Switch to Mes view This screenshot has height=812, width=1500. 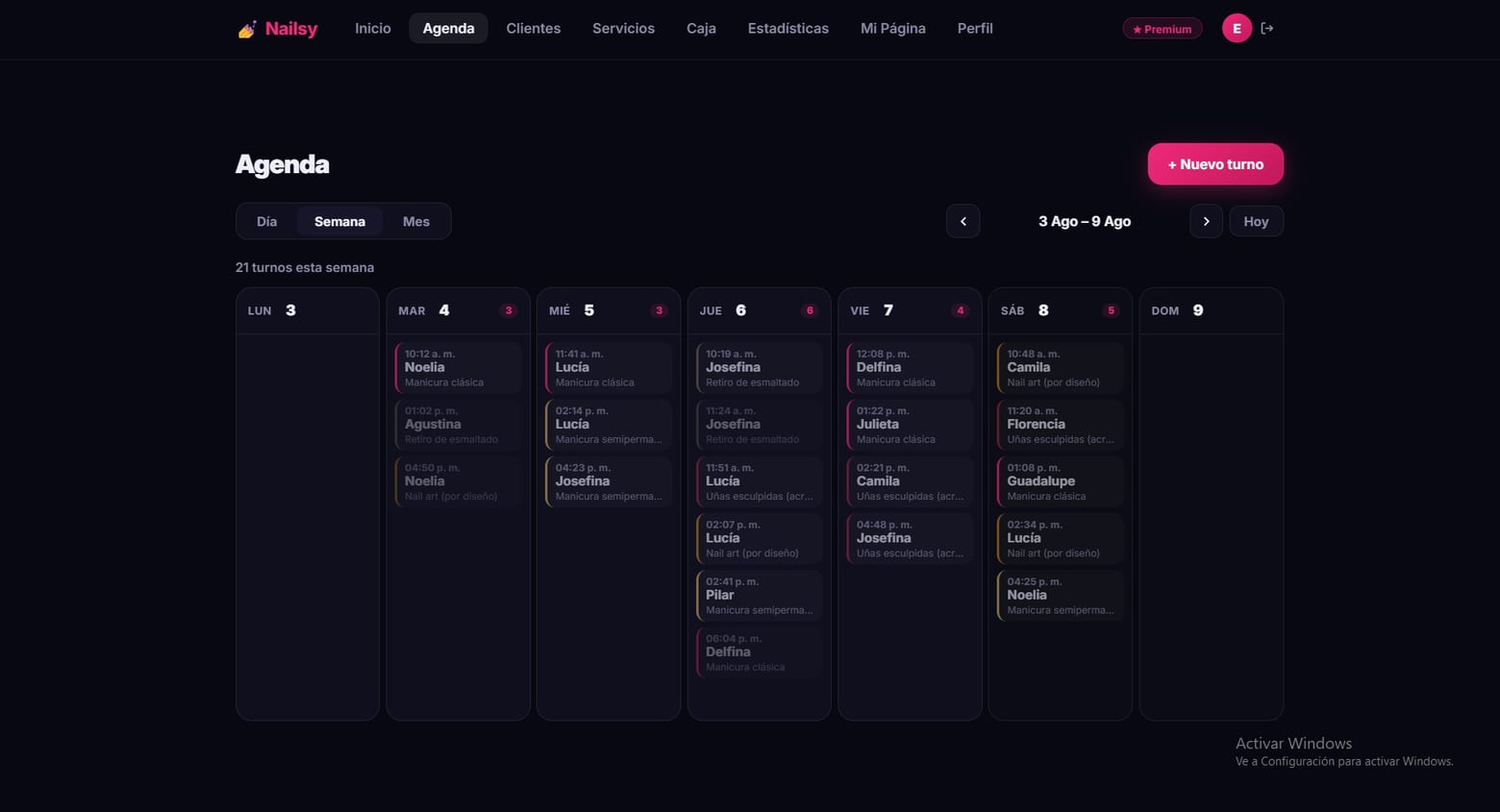pos(416,221)
